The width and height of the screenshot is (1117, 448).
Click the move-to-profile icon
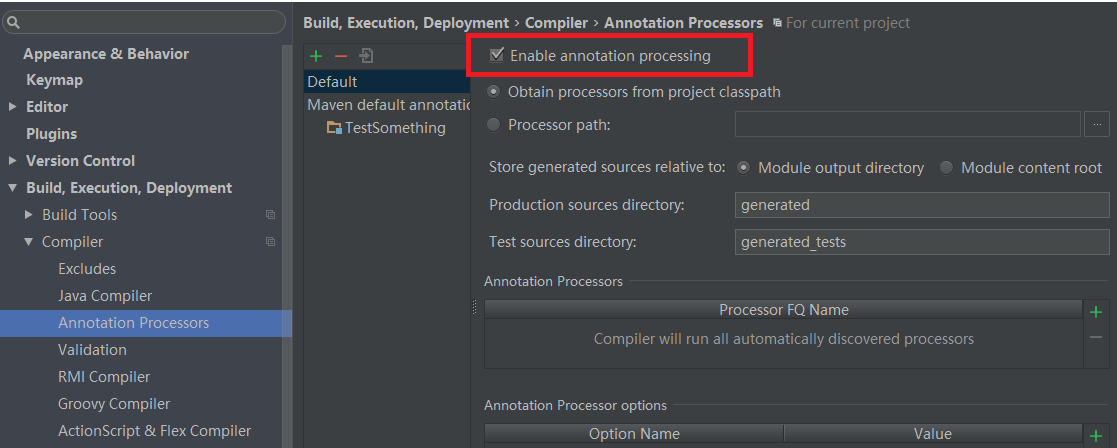click(x=367, y=56)
